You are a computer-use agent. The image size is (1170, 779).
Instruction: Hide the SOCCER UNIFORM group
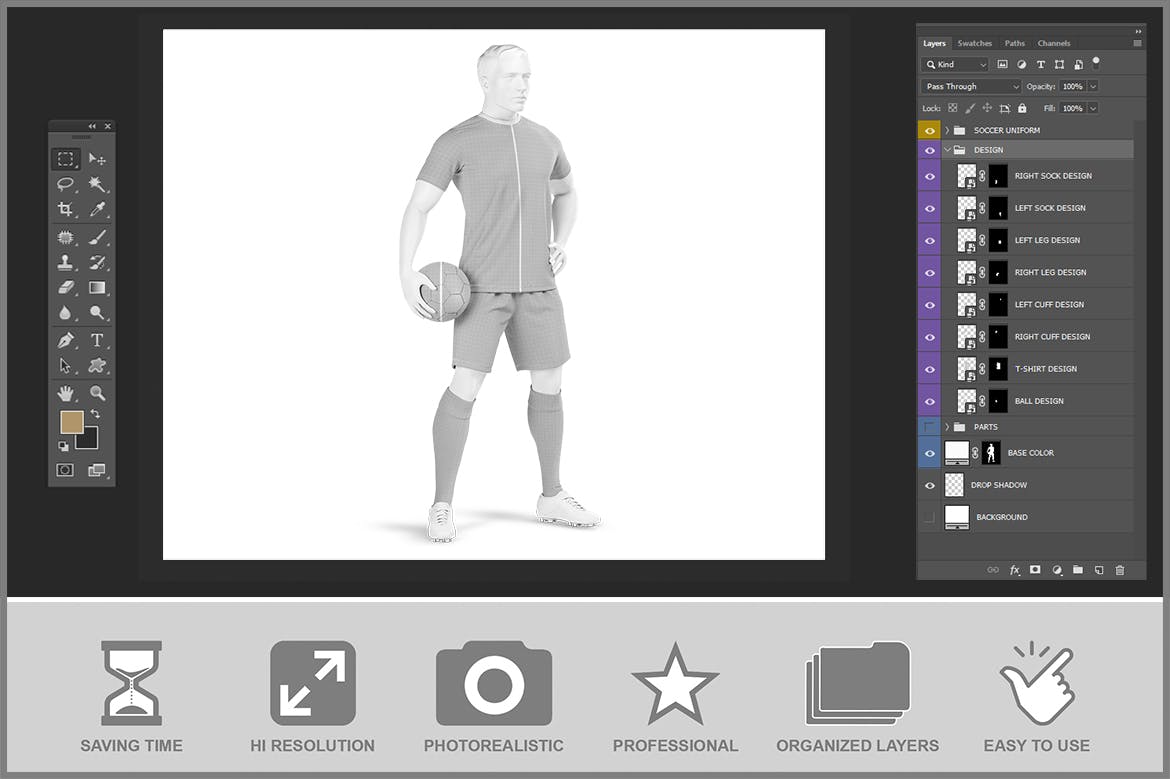point(929,130)
